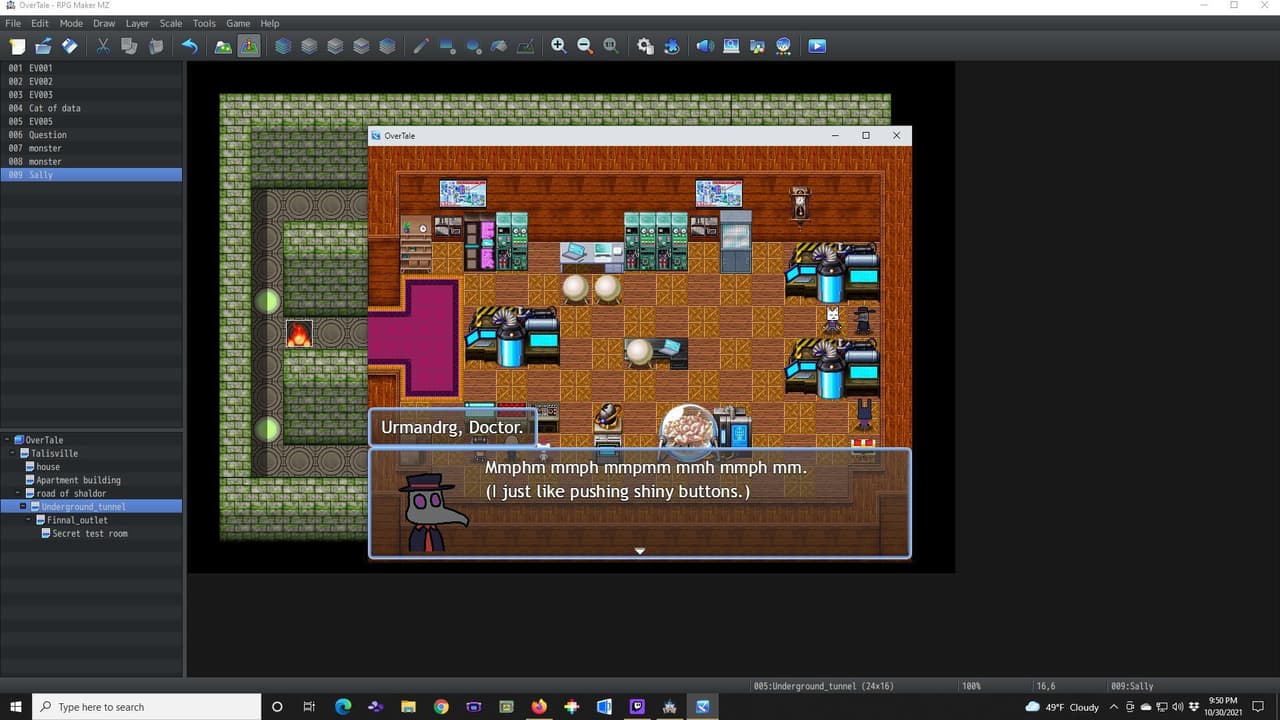
Task: Undo the last action with the blue arrow
Action: tap(189, 46)
